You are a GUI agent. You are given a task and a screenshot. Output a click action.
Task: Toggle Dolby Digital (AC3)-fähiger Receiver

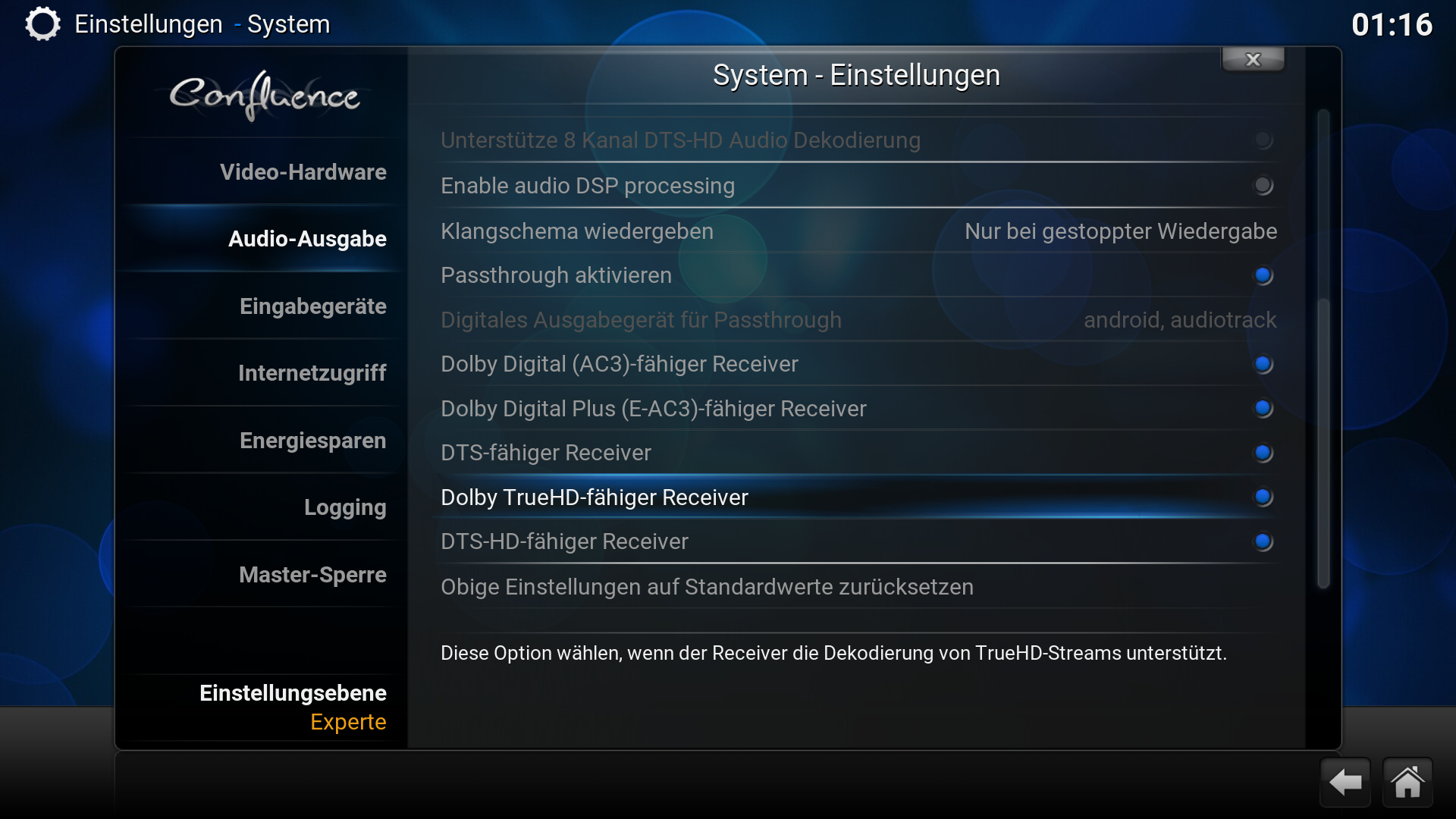1263,364
